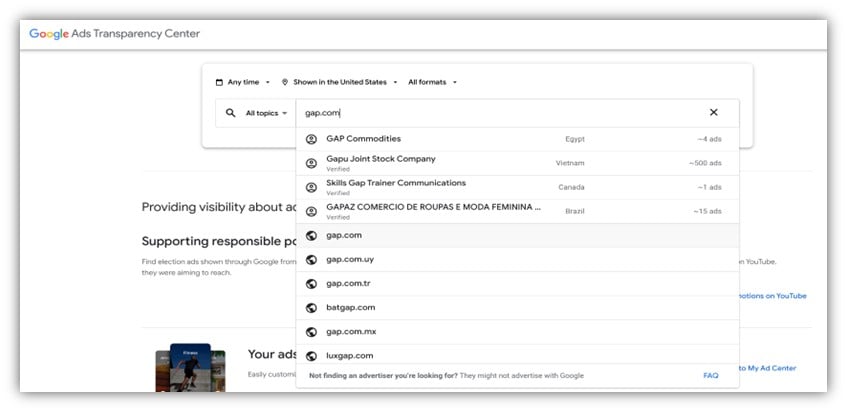Viewport: 847px width, 412px height.
Task: Select the Skills Gap Trainer Communications suggestion
Action: [517, 187]
